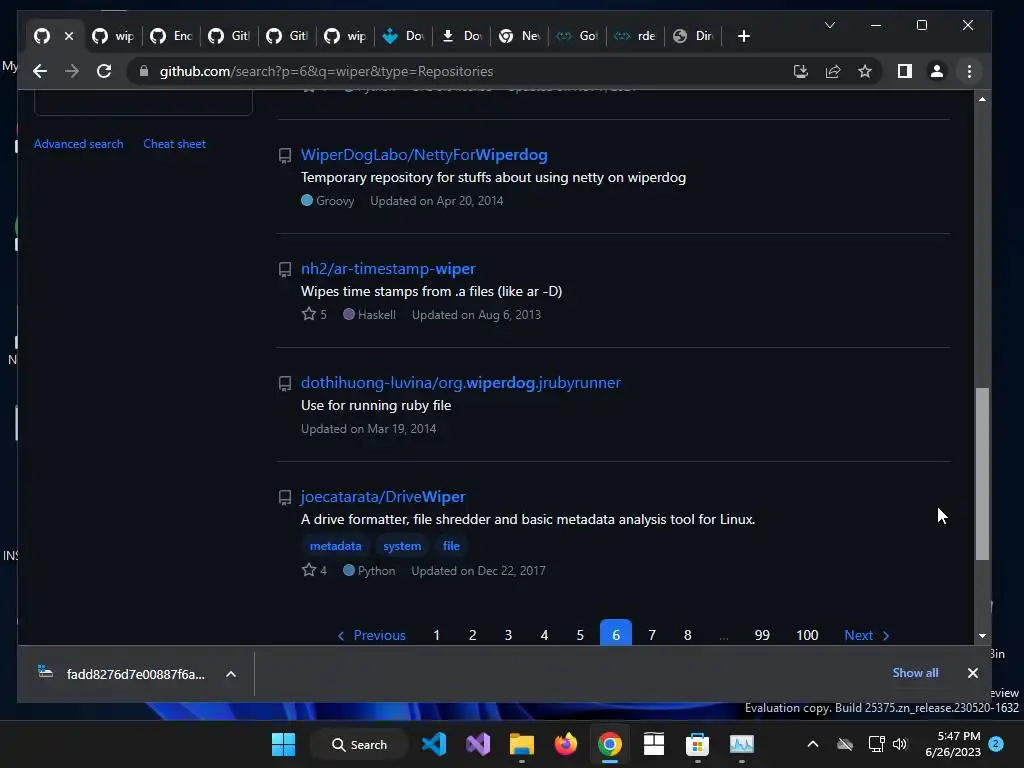Image resolution: width=1024 pixels, height=768 pixels.
Task: Go to results page 1
Action: click(x=436, y=635)
